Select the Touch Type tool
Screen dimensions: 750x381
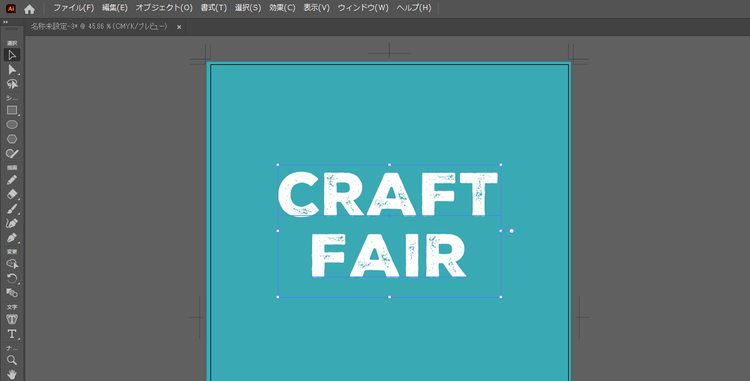(12, 319)
